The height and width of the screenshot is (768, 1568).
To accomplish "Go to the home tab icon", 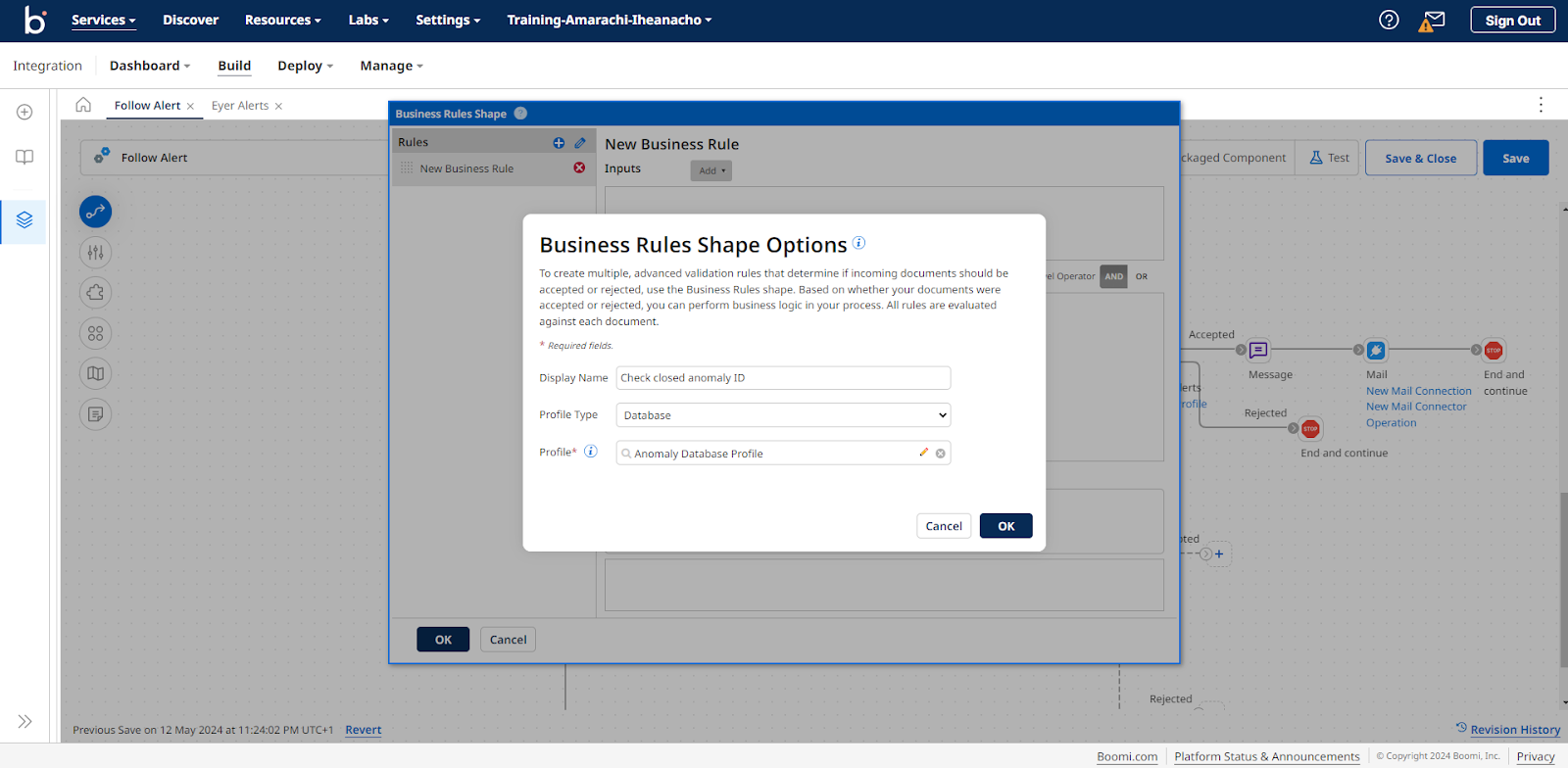I will (x=83, y=105).
